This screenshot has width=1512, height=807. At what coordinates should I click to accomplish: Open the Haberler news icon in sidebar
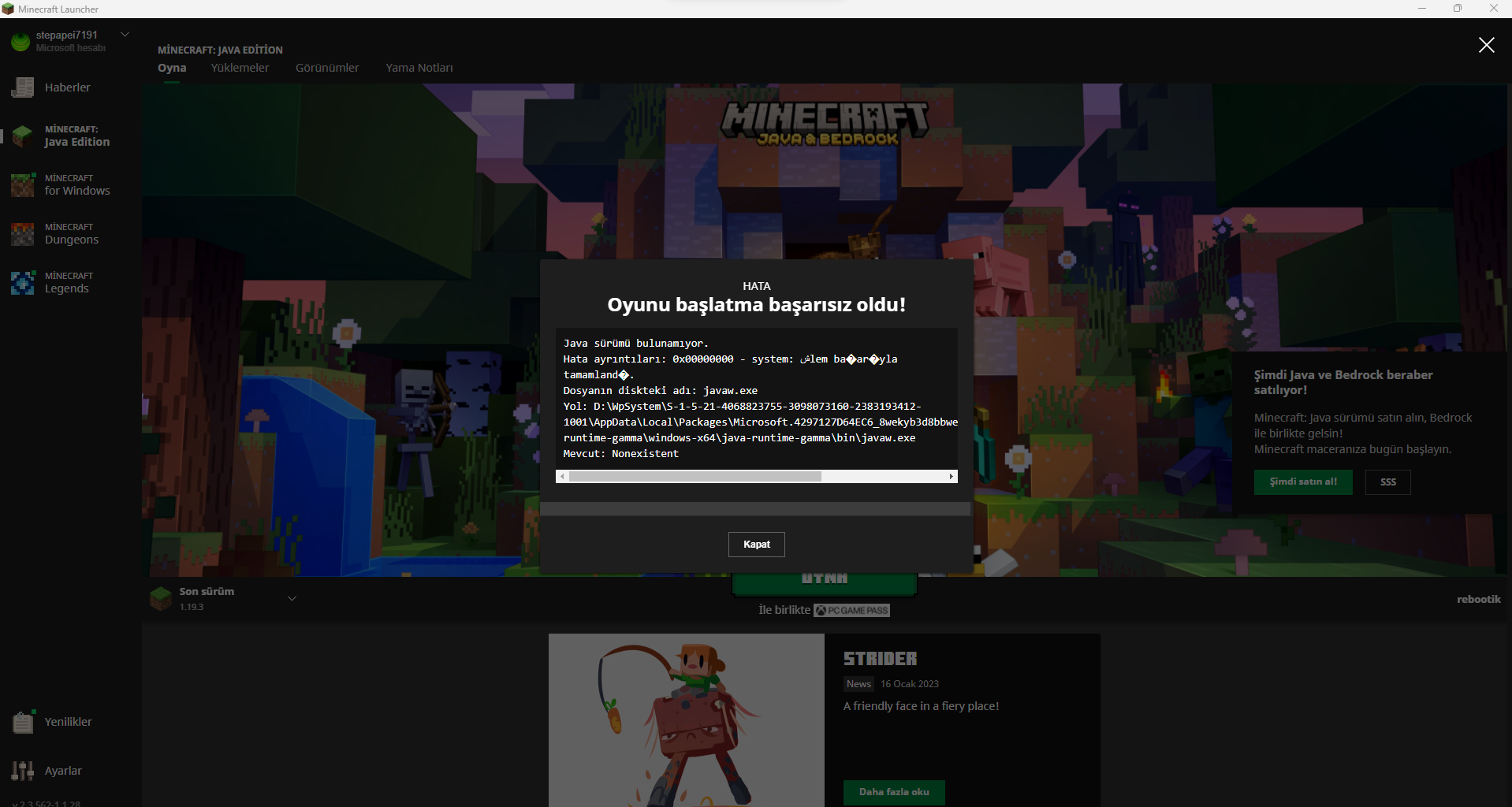pos(23,87)
